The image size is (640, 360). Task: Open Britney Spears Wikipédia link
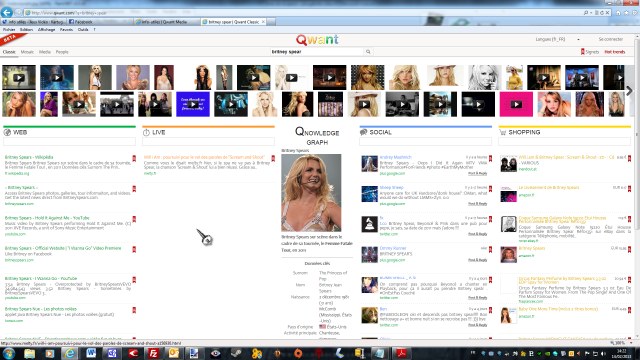29,157
